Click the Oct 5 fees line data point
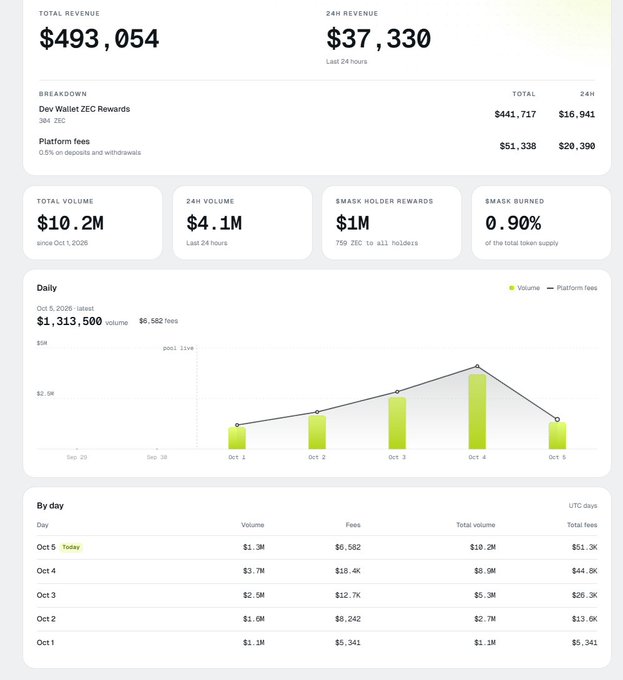Viewport: 623px width, 680px height. click(x=558, y=419)
